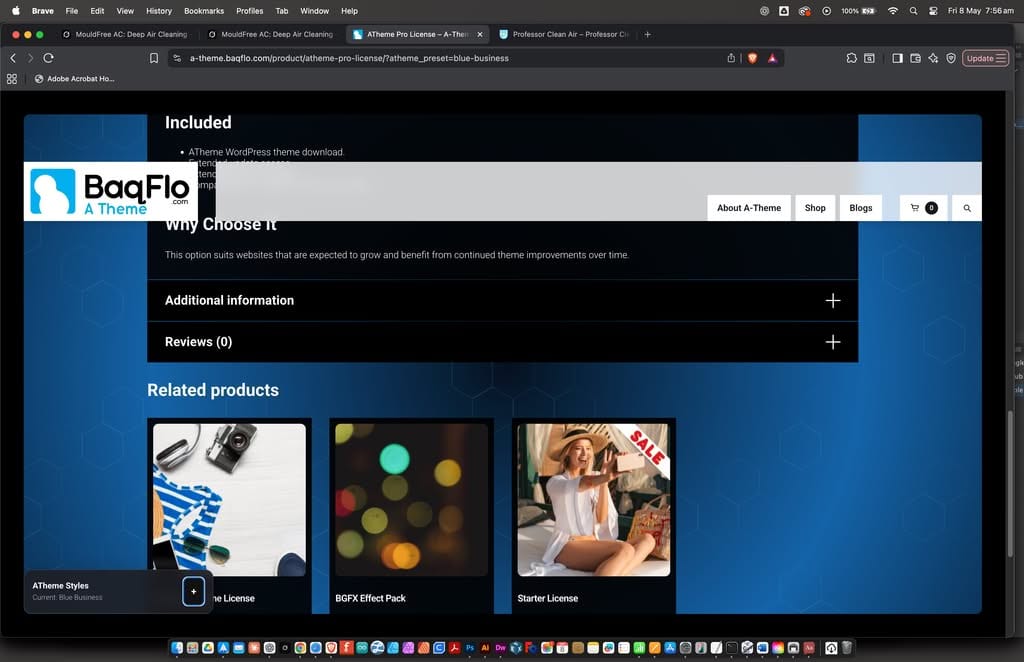
Task: Open the View menu
Action: [x=125, y=11]
